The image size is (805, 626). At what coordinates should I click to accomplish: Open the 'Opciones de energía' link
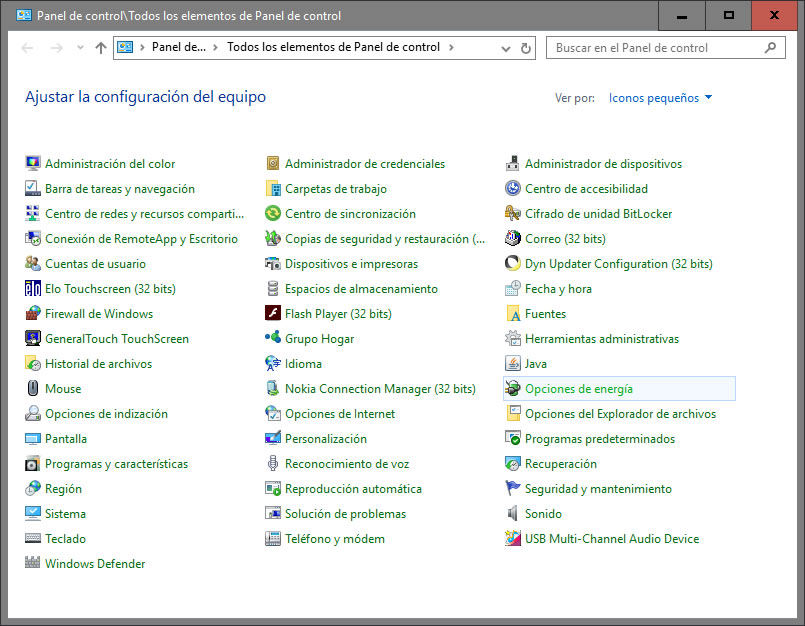[578, 389]
